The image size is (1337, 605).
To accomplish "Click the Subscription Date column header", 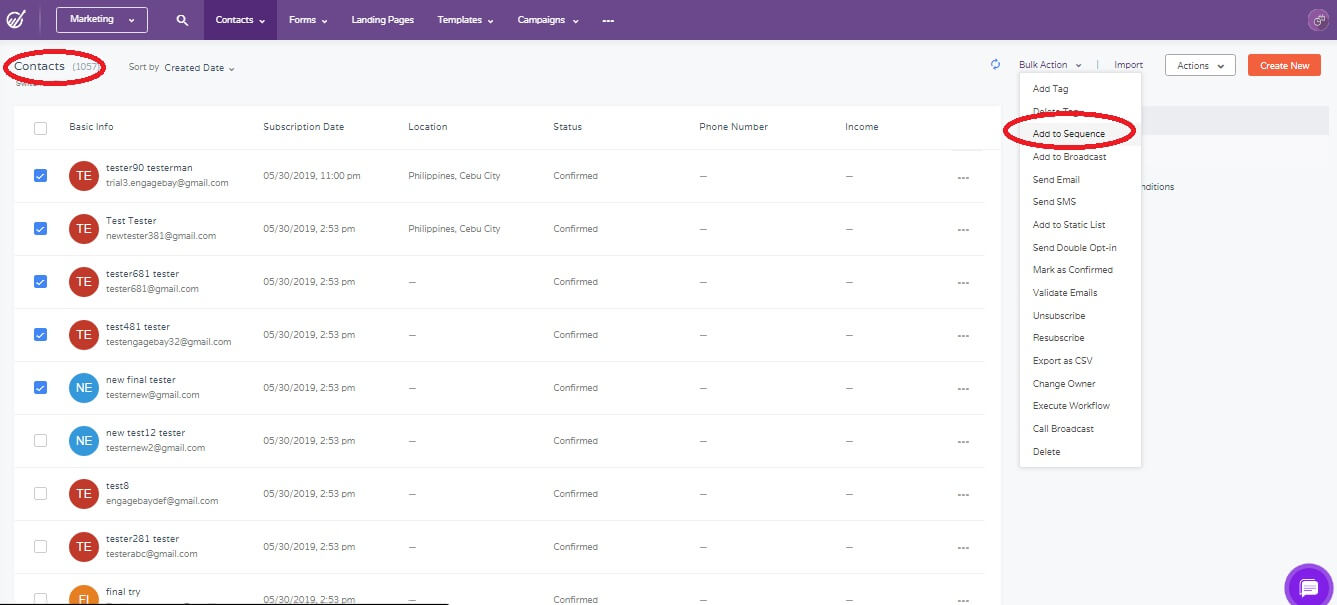I will (x=303, y=127).
